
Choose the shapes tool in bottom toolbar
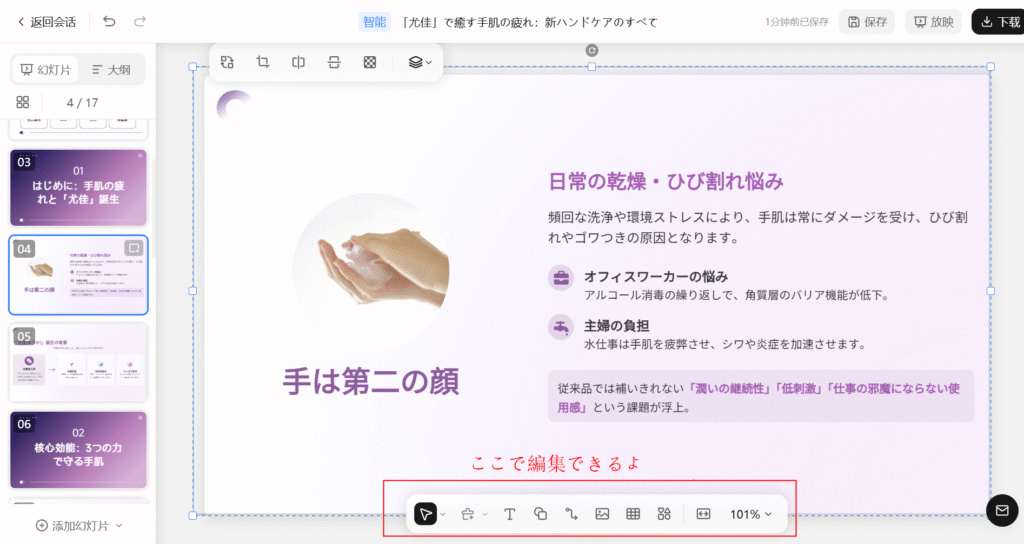click(x=540, y=514)
